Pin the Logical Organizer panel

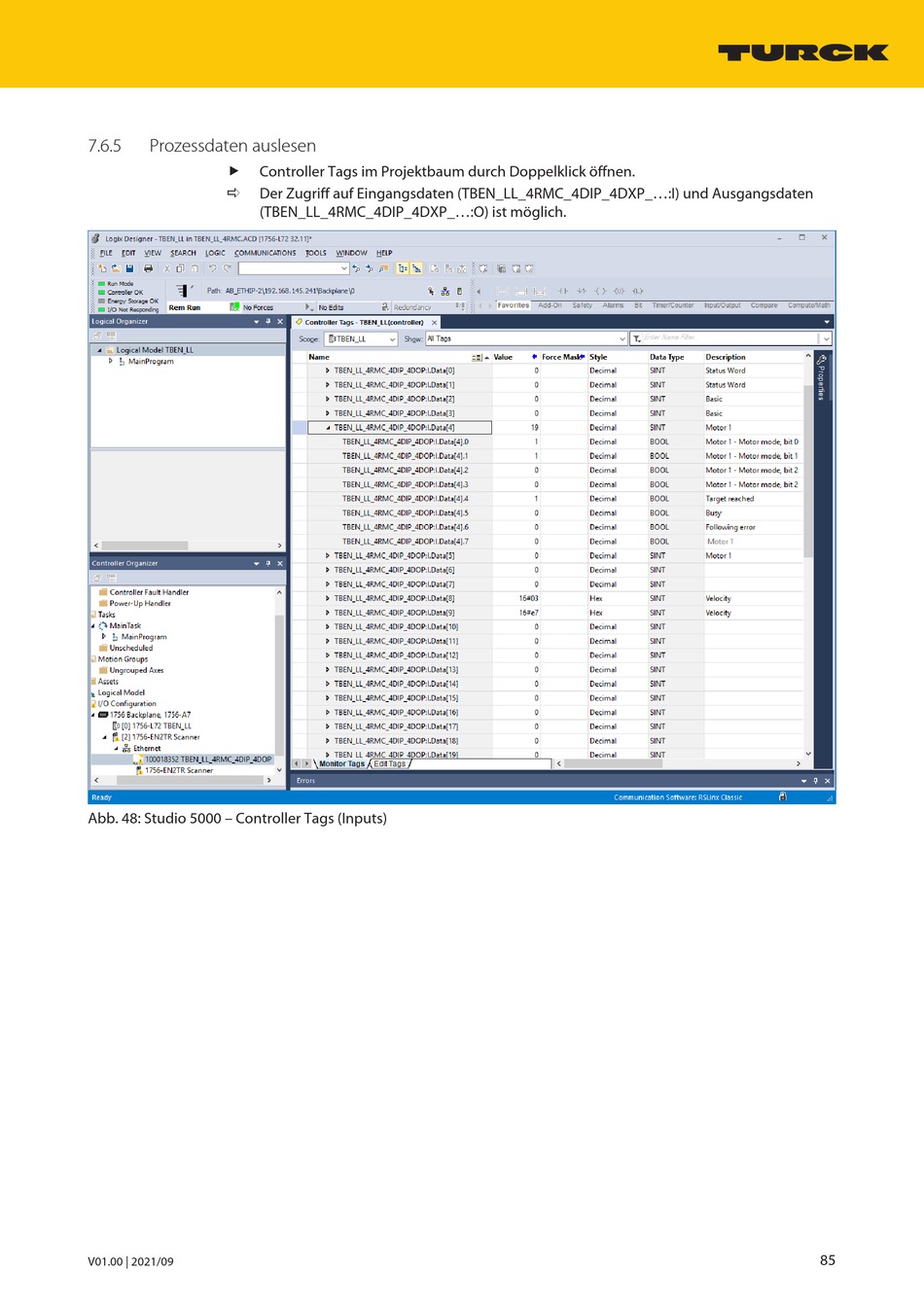click(x=268, y=322)
